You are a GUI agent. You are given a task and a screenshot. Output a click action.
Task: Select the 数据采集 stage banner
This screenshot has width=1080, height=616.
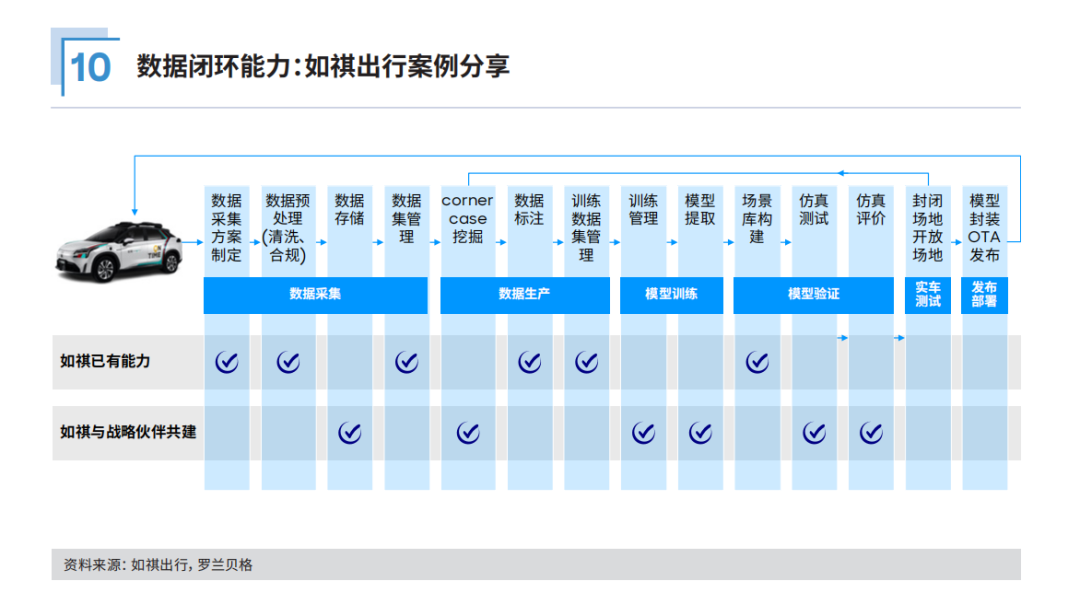point(315,295)
